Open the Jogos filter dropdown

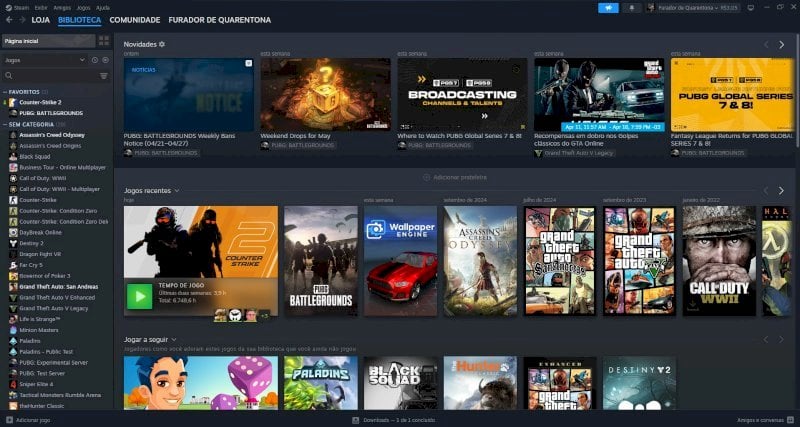pyautogui.click(x=45, y=60)
